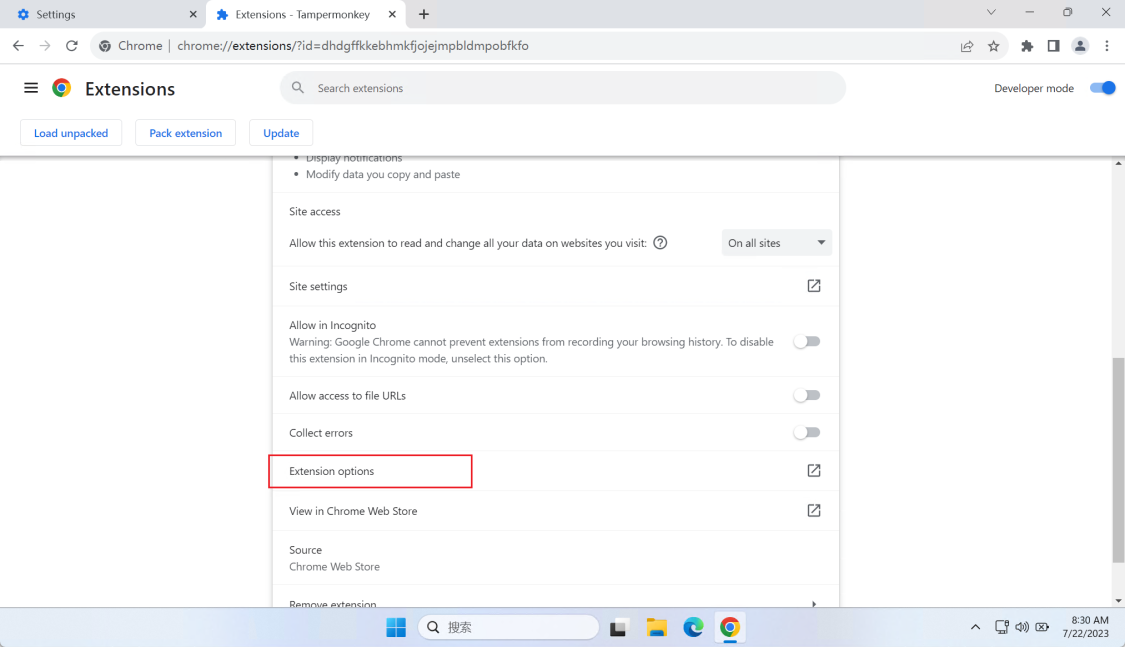This screenshot has height=647, width=1125.
Task: Click the scrollbar up arrow
Action: click(x=1119, y=164)
